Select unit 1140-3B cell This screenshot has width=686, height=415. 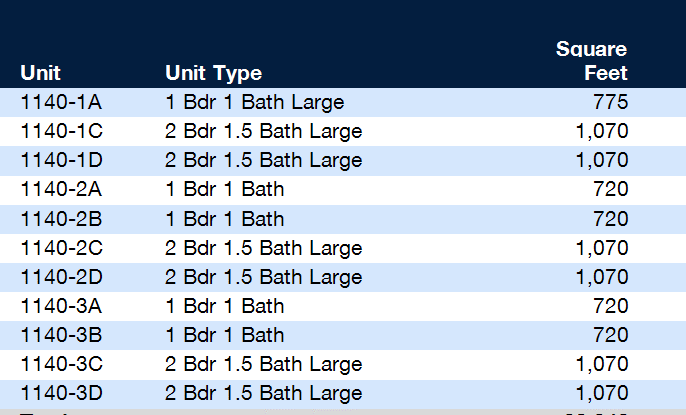[61, 335]
